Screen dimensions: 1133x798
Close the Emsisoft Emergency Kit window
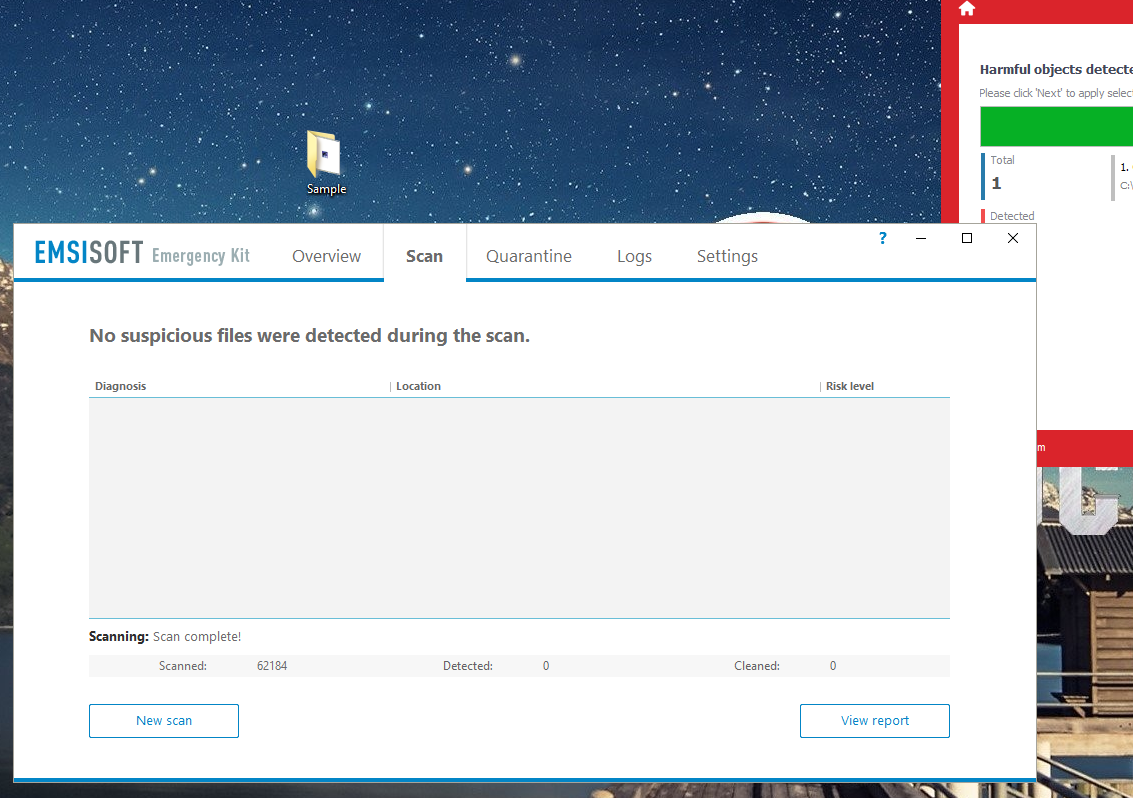pyautogui.click(x=1013, y=238)
